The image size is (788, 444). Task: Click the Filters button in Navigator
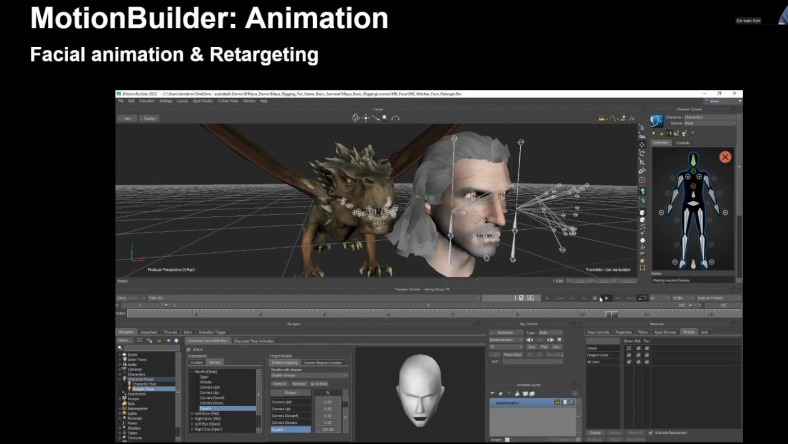pos(125,341)
